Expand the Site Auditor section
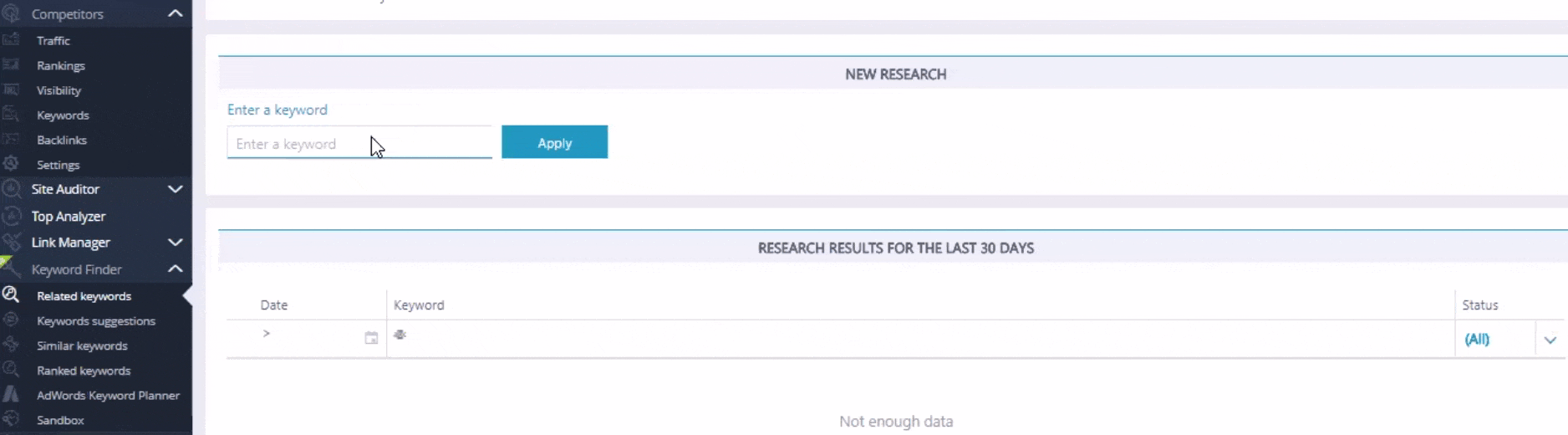This screenshot has width=1568, height=435. pos(175,189)
